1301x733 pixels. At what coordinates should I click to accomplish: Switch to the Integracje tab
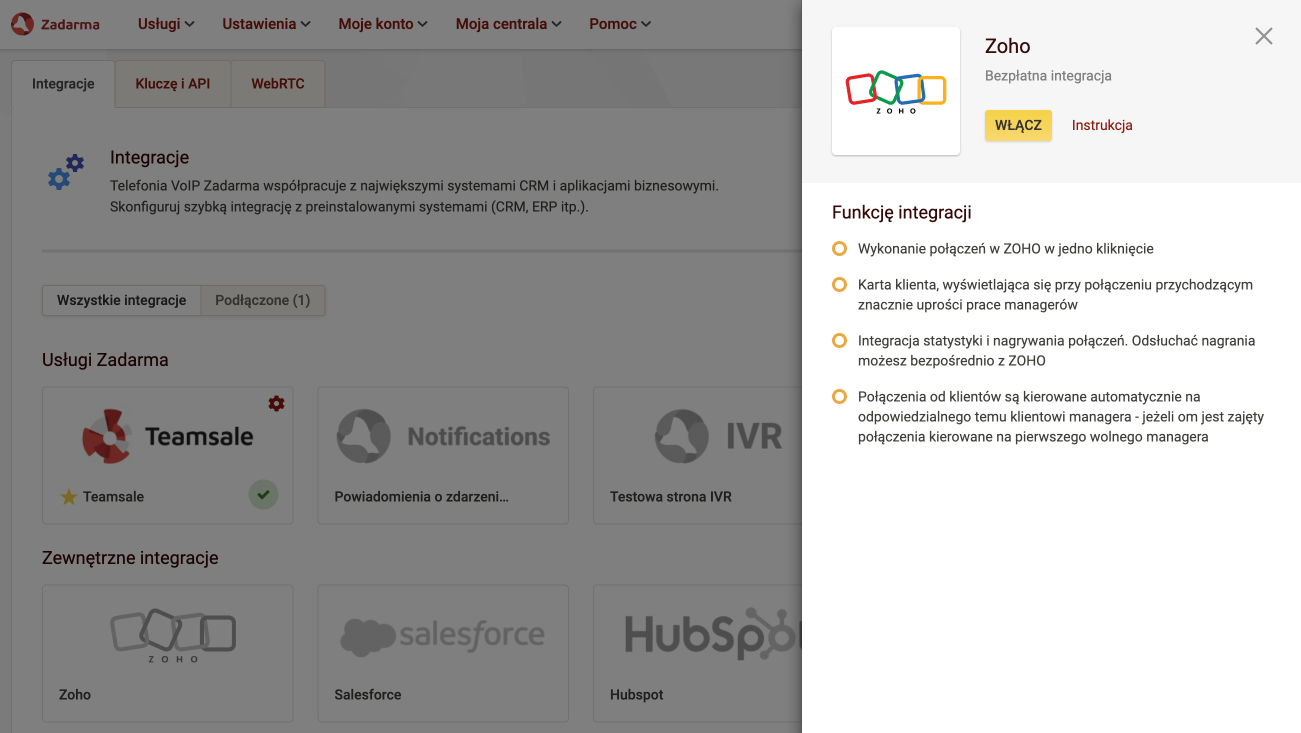coord(63,84)
